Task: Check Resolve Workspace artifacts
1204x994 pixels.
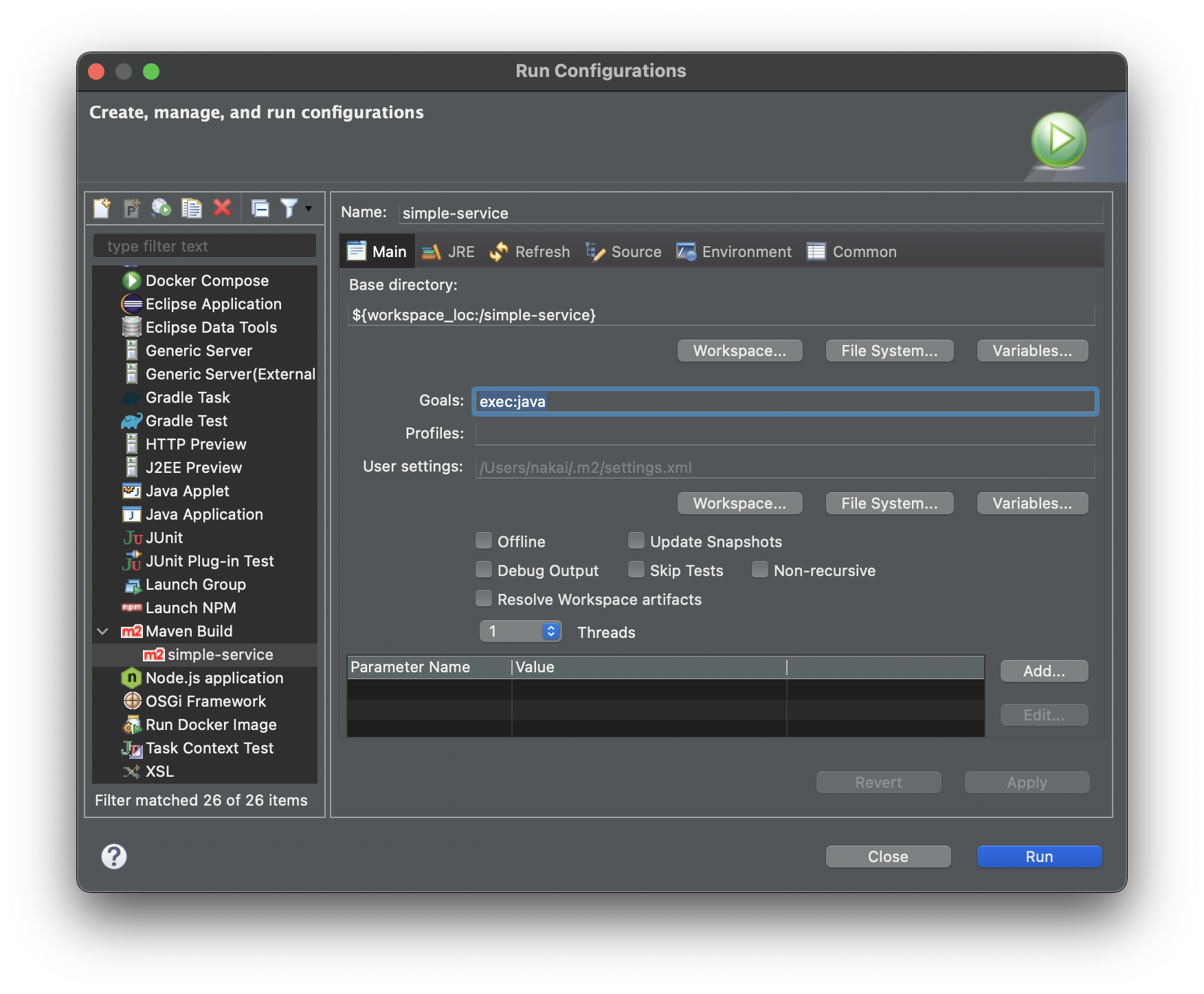Action: [484, 599]
